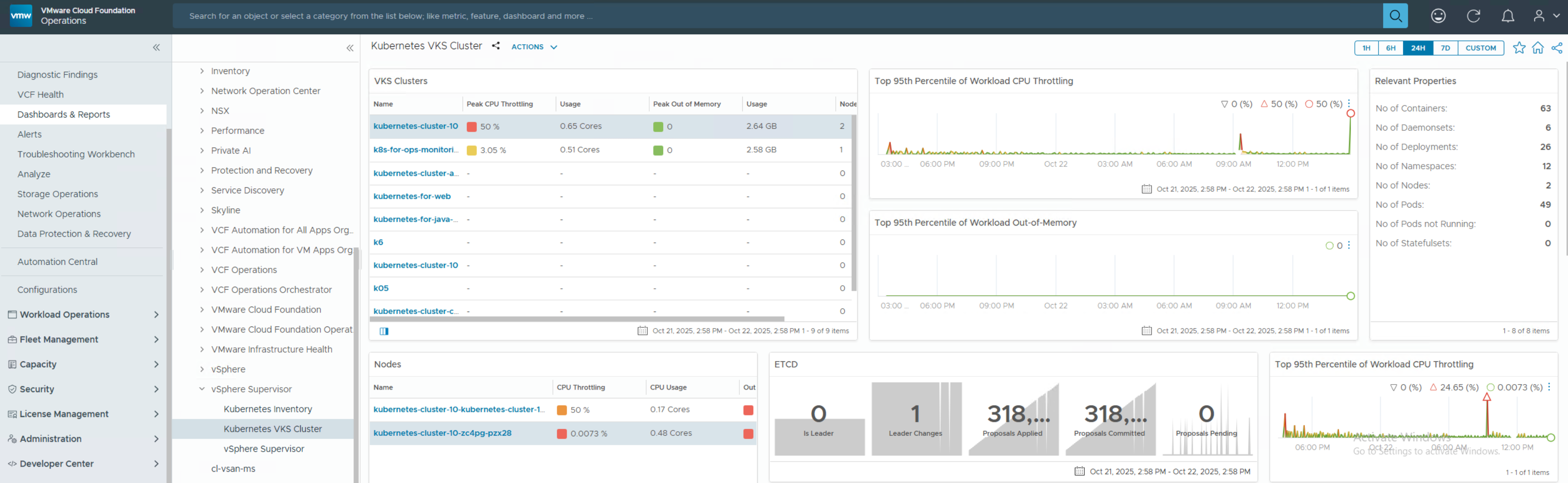Click the magnifier search button

pyautogui.click(x=1394, y=16)
